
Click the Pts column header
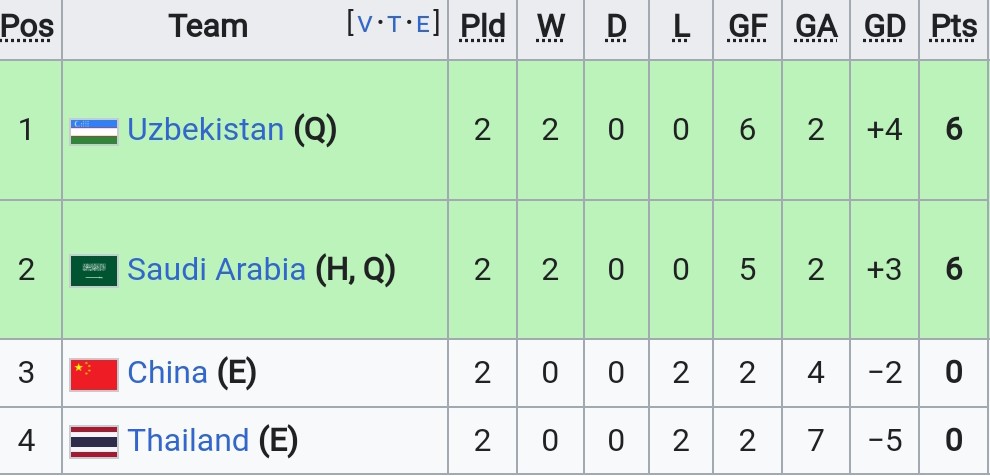(x=954, y=26)
